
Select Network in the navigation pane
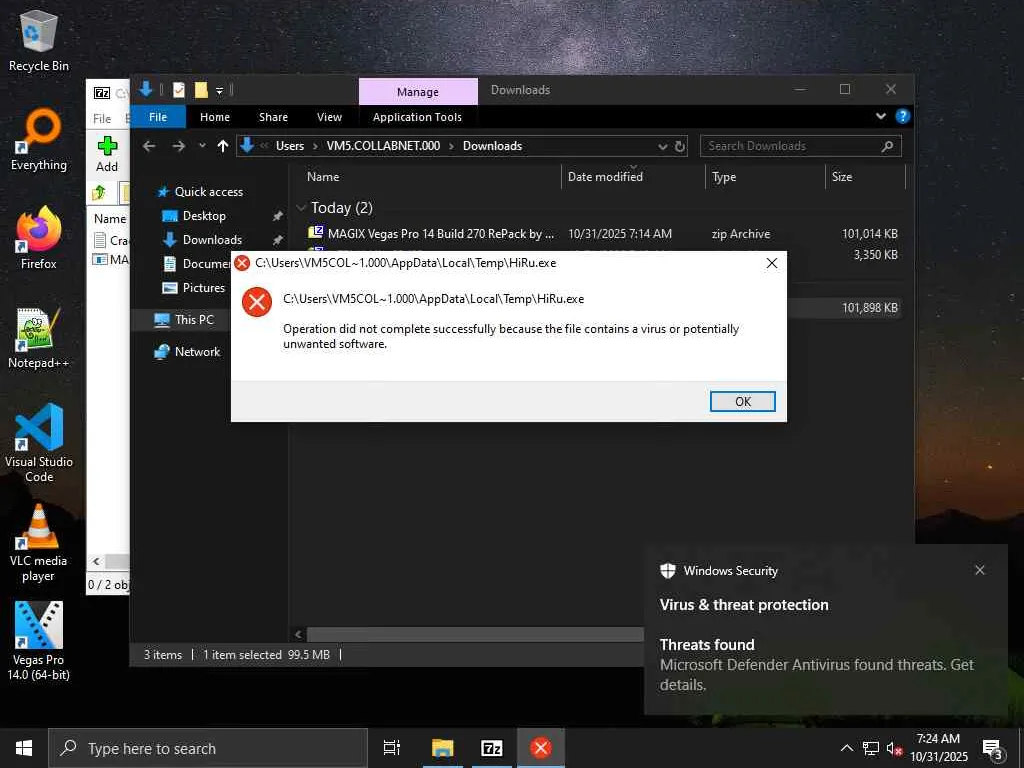197,352
